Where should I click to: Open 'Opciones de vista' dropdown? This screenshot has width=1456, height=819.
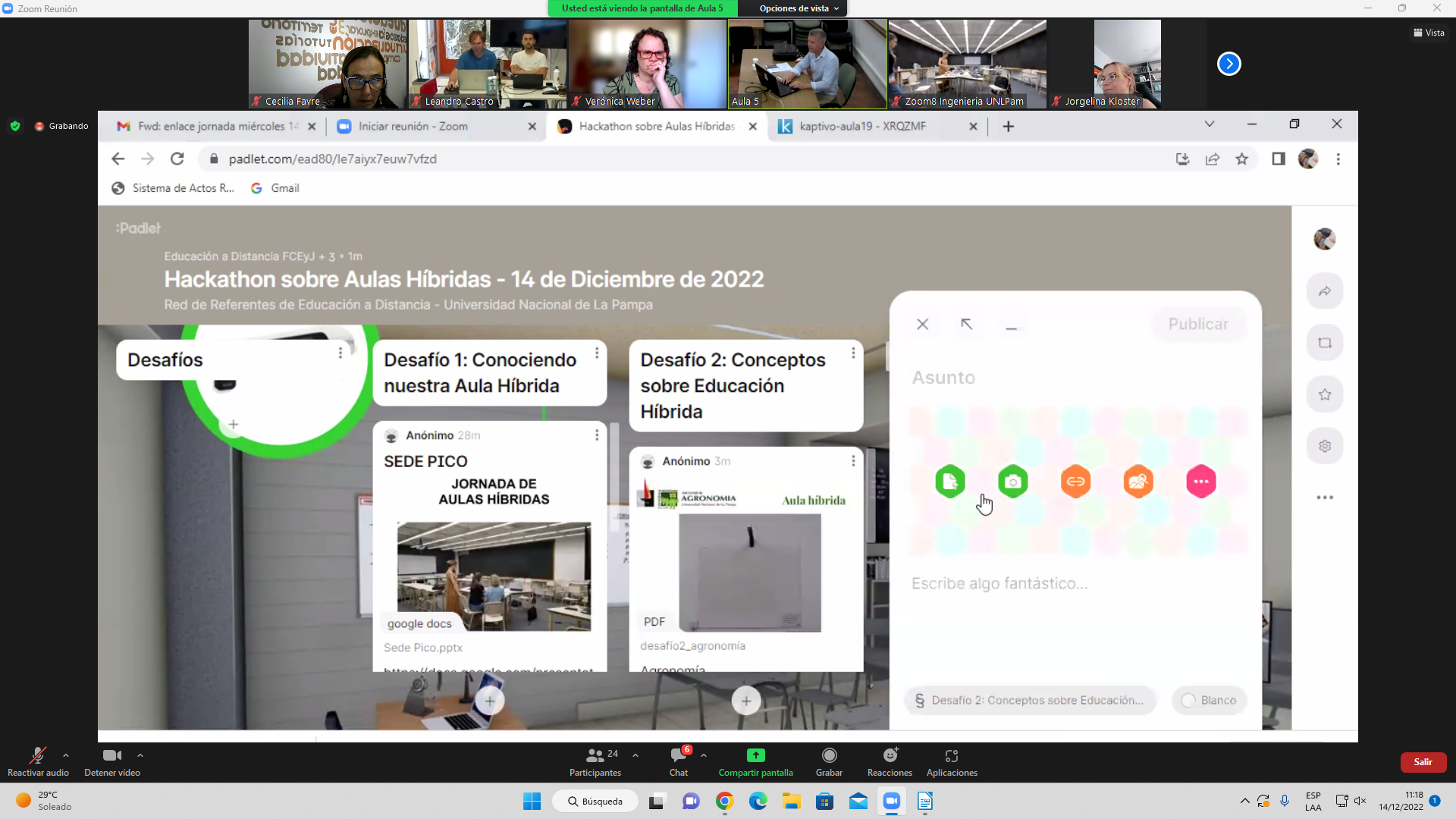pos(799,8)
